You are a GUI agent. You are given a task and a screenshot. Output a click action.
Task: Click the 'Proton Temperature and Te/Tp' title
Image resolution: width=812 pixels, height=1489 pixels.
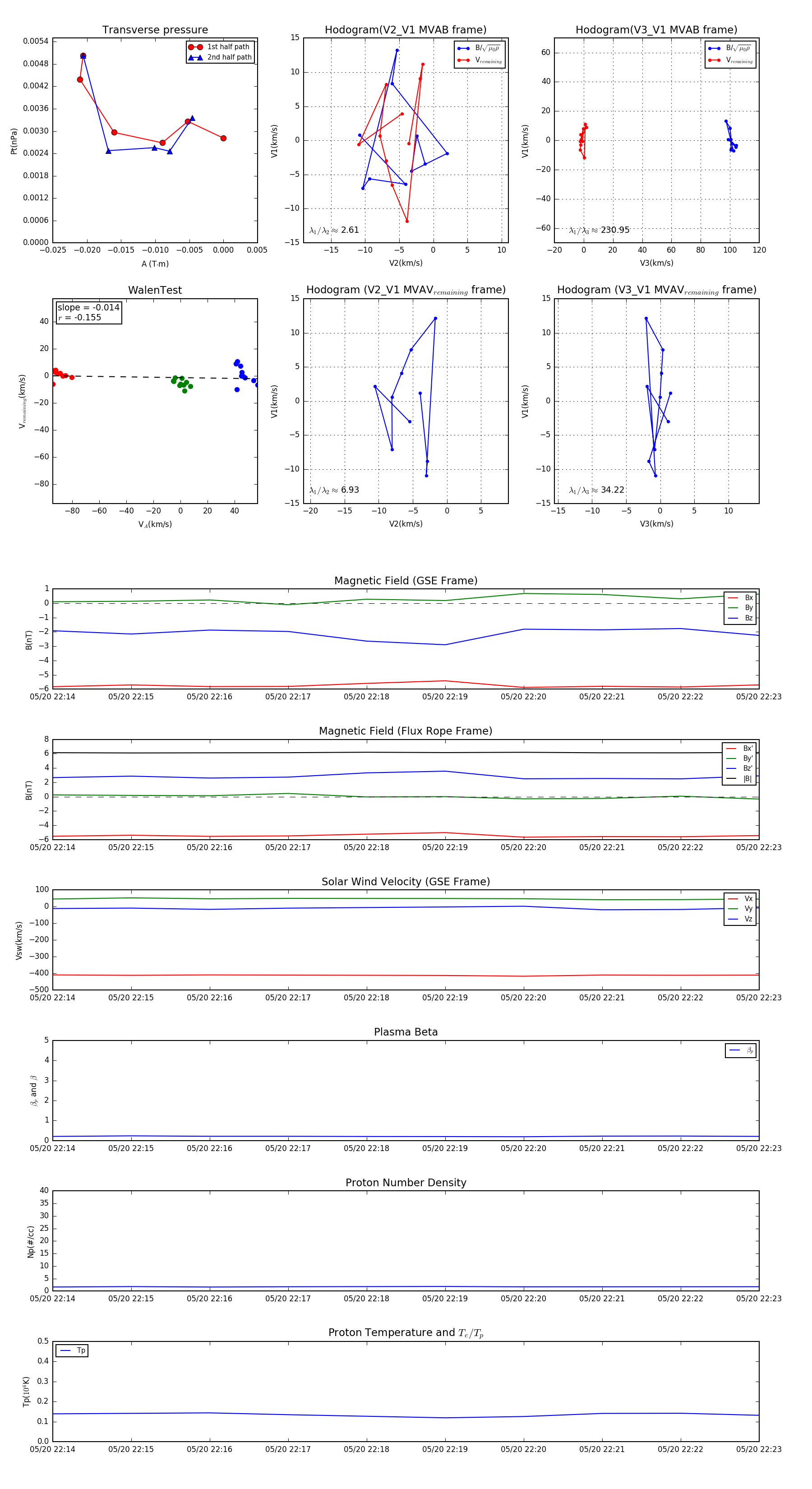tap(406, 1332)
